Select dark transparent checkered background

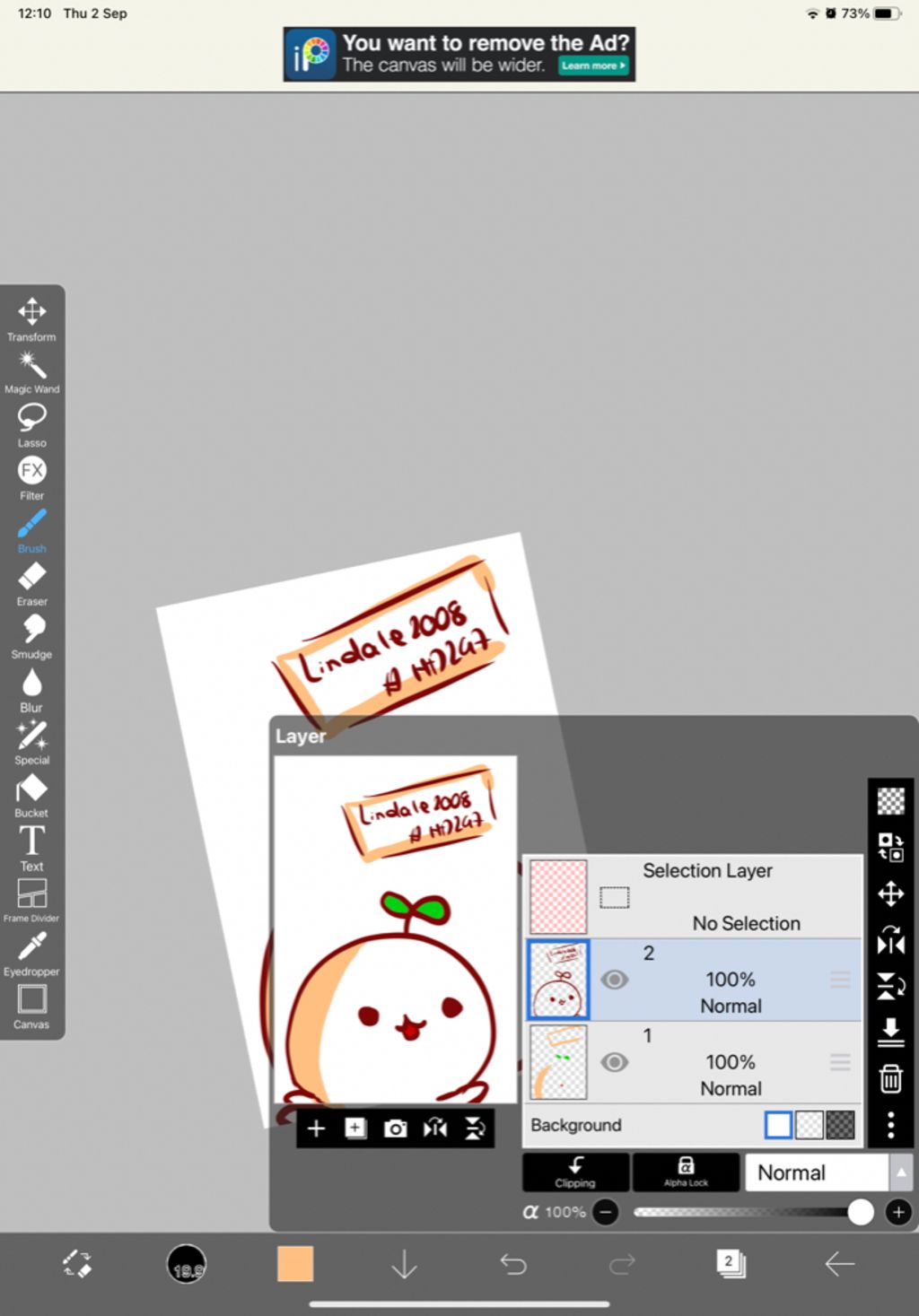(x=840, y=1125)
